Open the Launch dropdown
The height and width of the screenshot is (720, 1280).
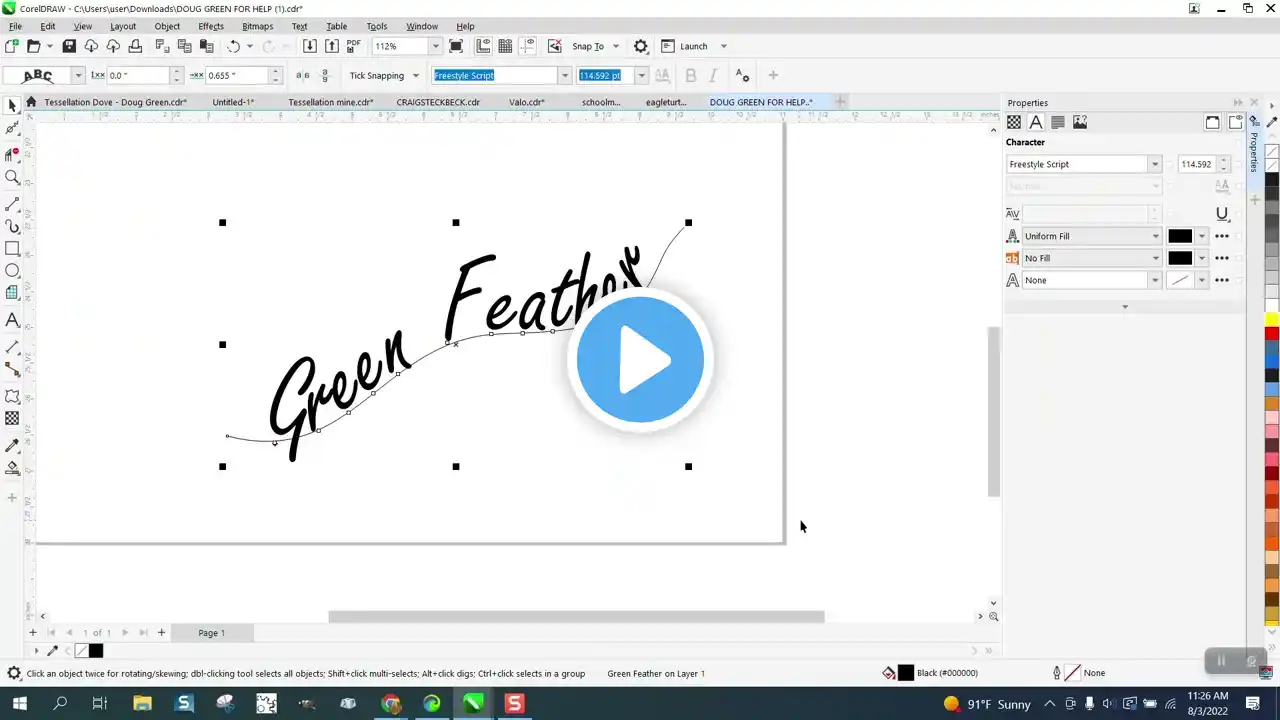point(724,46)
